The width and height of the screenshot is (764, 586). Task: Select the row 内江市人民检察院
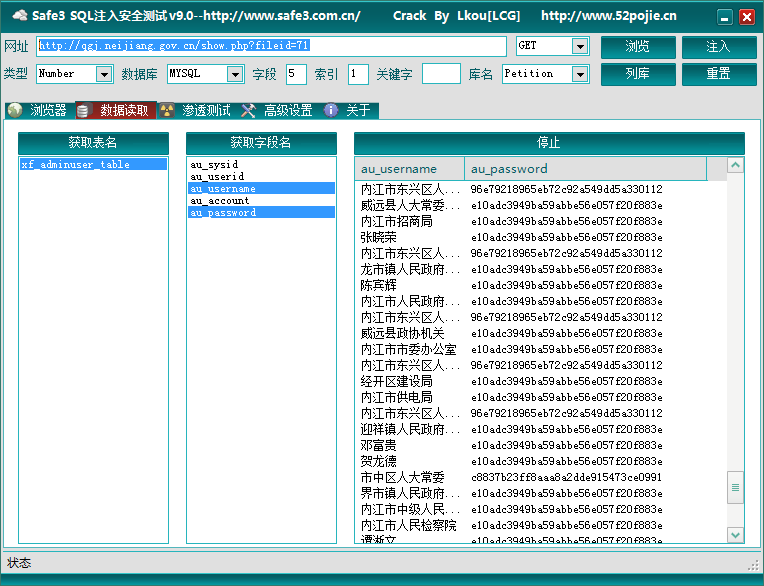[540, 525]
